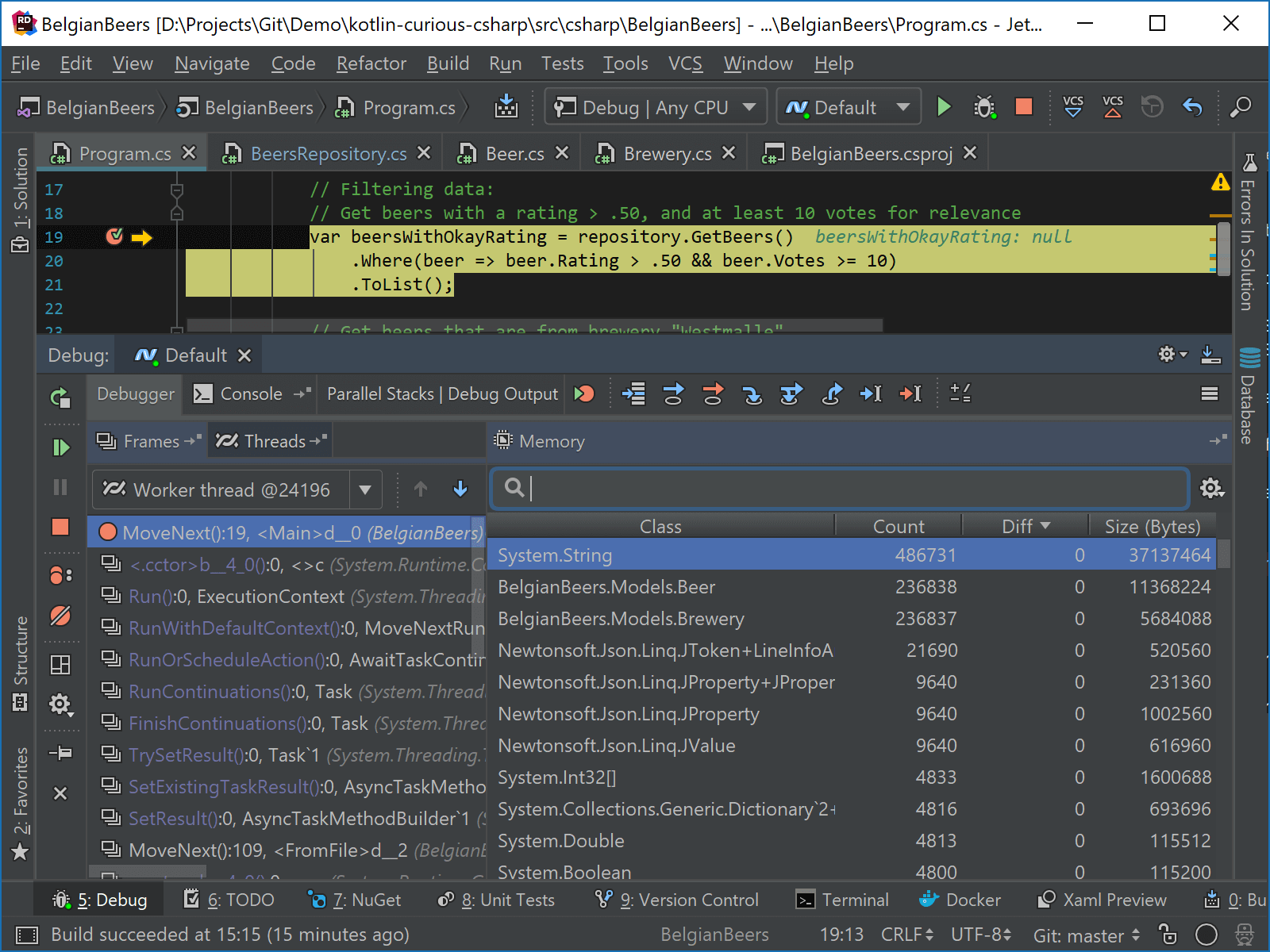This screenshot has height=952, width=1270.
Task: Open the View Breakpoints icon
Action: (62, 575)
